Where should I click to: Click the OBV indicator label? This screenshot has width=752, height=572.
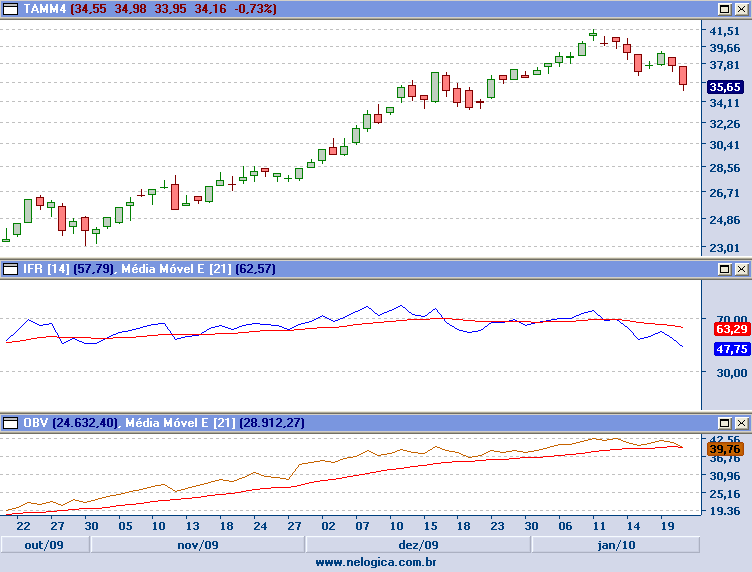point(36,423)
